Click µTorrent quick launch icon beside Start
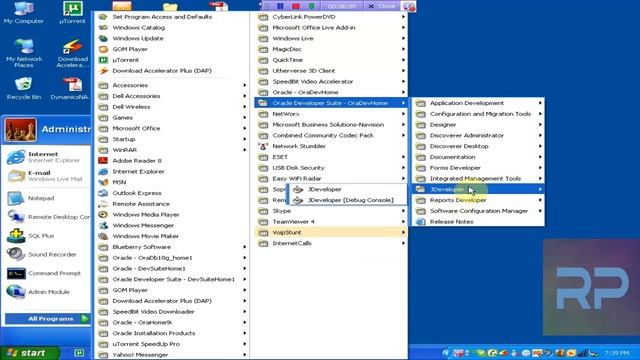The height and width of the screenshot is (360, 640). [x=79, y=353]
